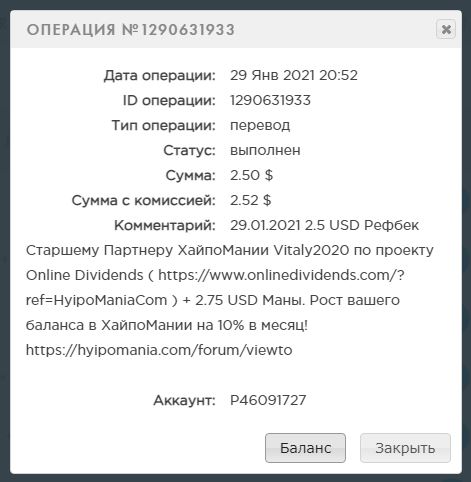Click the Сумма с комиссией value 2.52 $
This screenshot has height=482, width=471.
click(251, 200)
